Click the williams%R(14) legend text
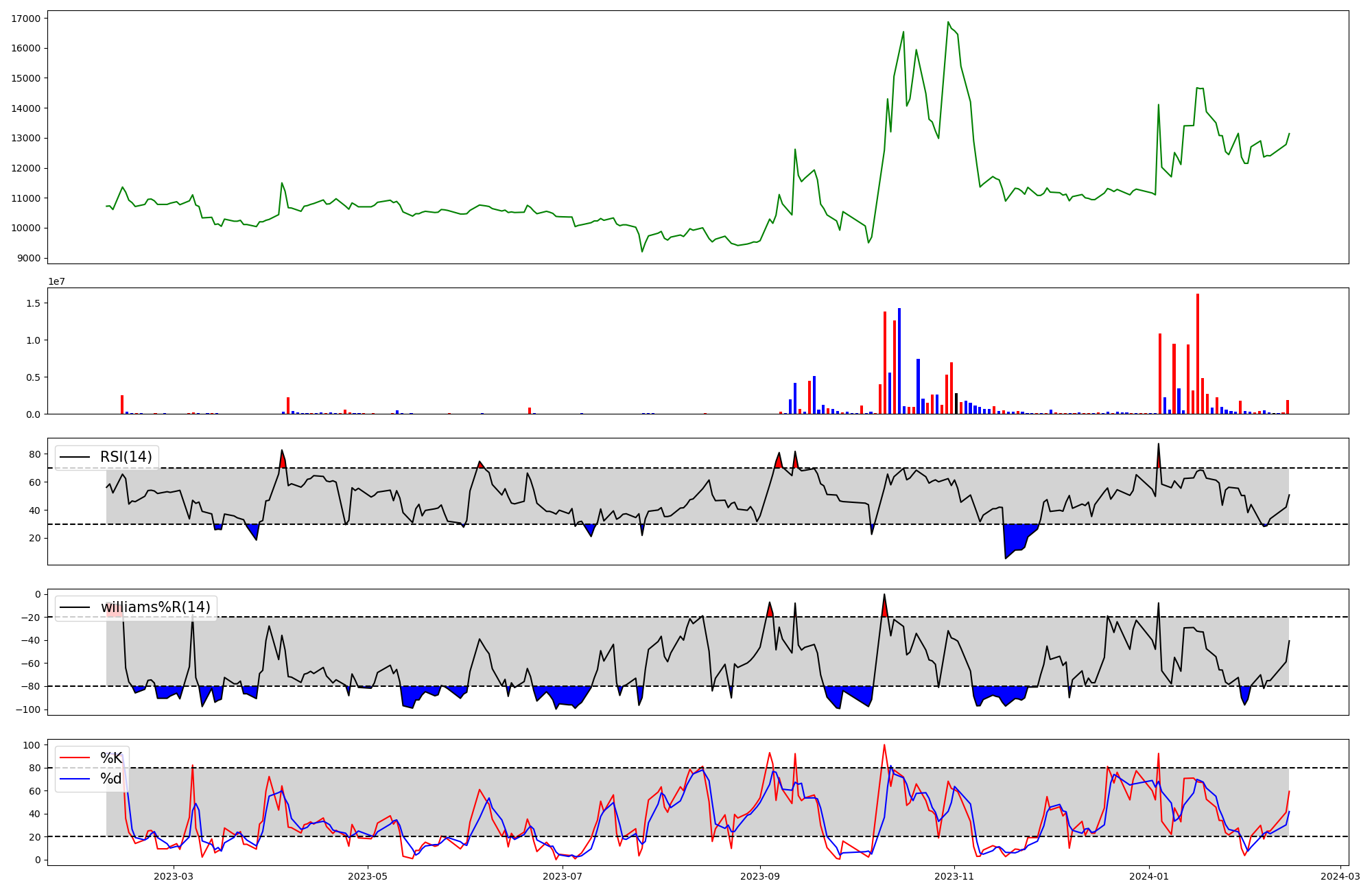Viewport: 1372px width, 892px height. point(155,607)
